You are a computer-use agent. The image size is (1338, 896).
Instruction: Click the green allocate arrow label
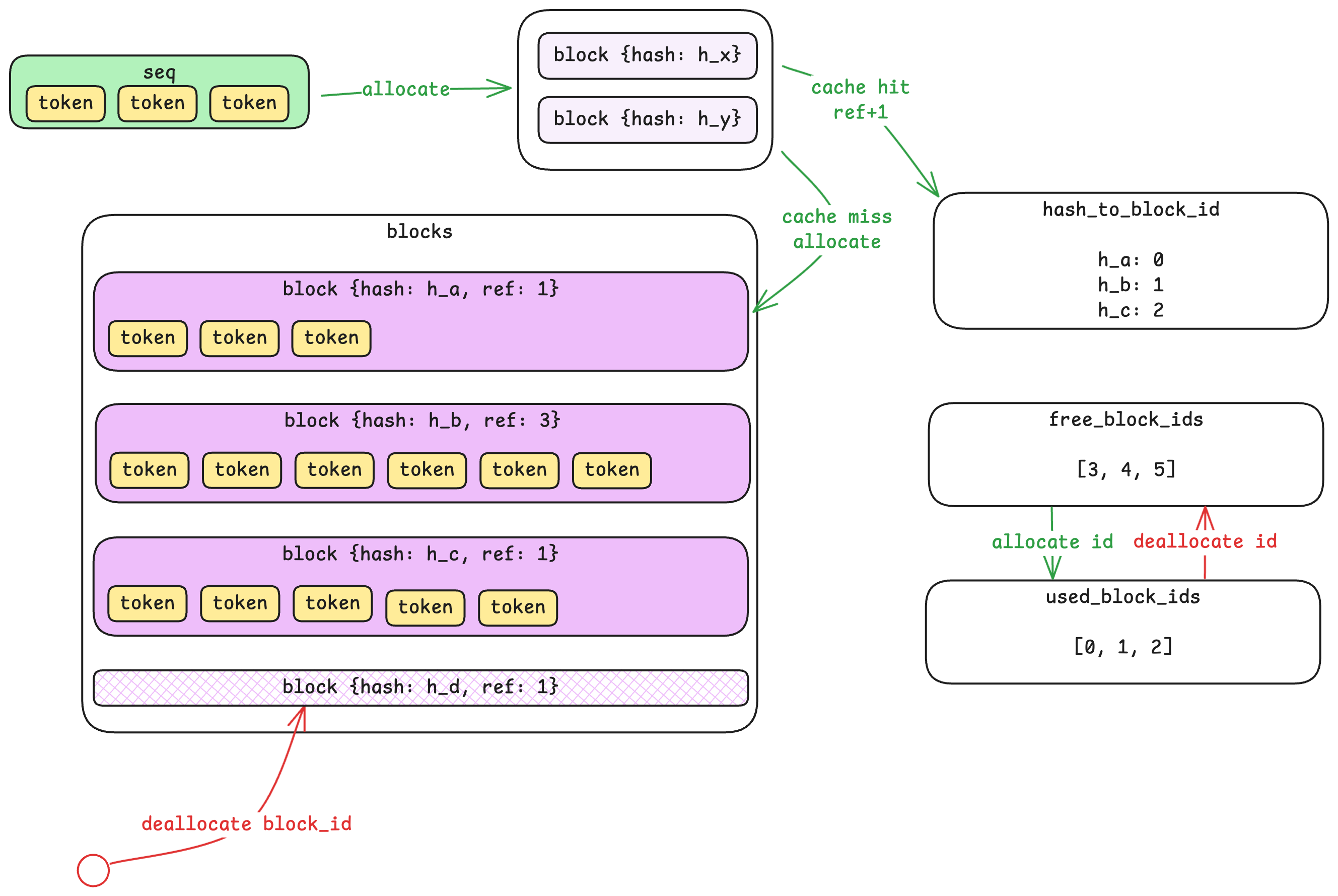[406, 89]
